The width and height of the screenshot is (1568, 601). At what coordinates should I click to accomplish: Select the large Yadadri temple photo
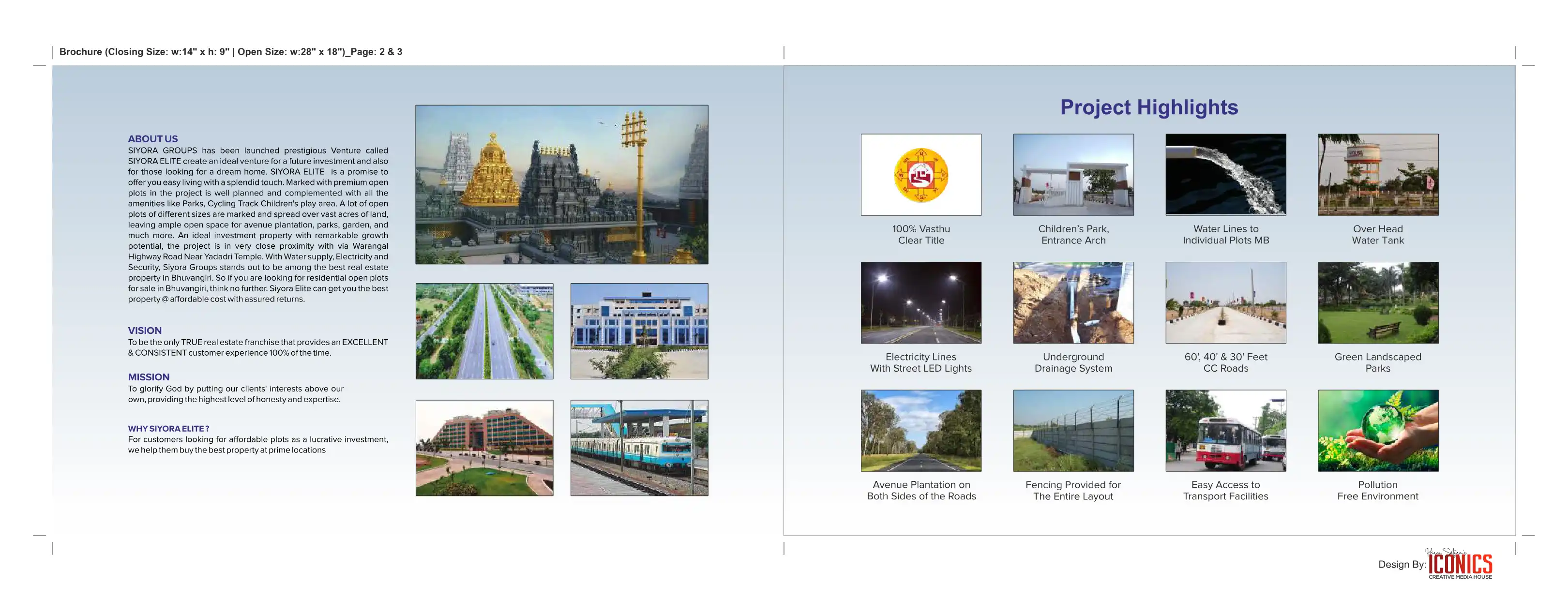pyautogui.click(x=561, y=184)
